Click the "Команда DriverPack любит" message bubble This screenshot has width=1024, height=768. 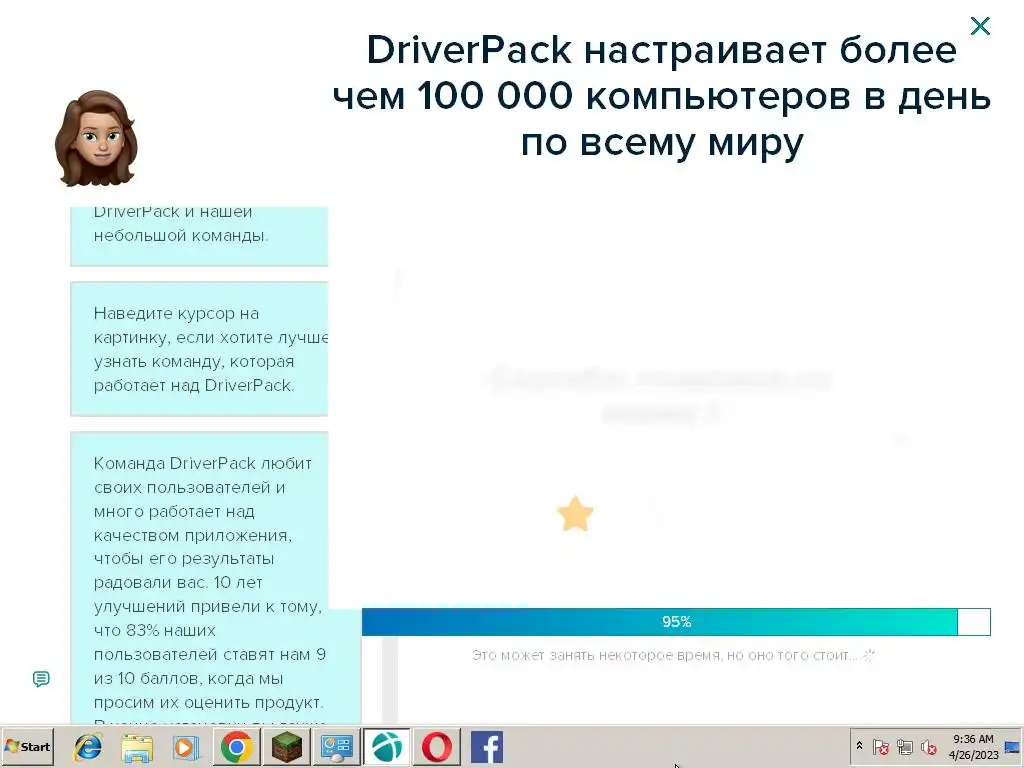216,578
